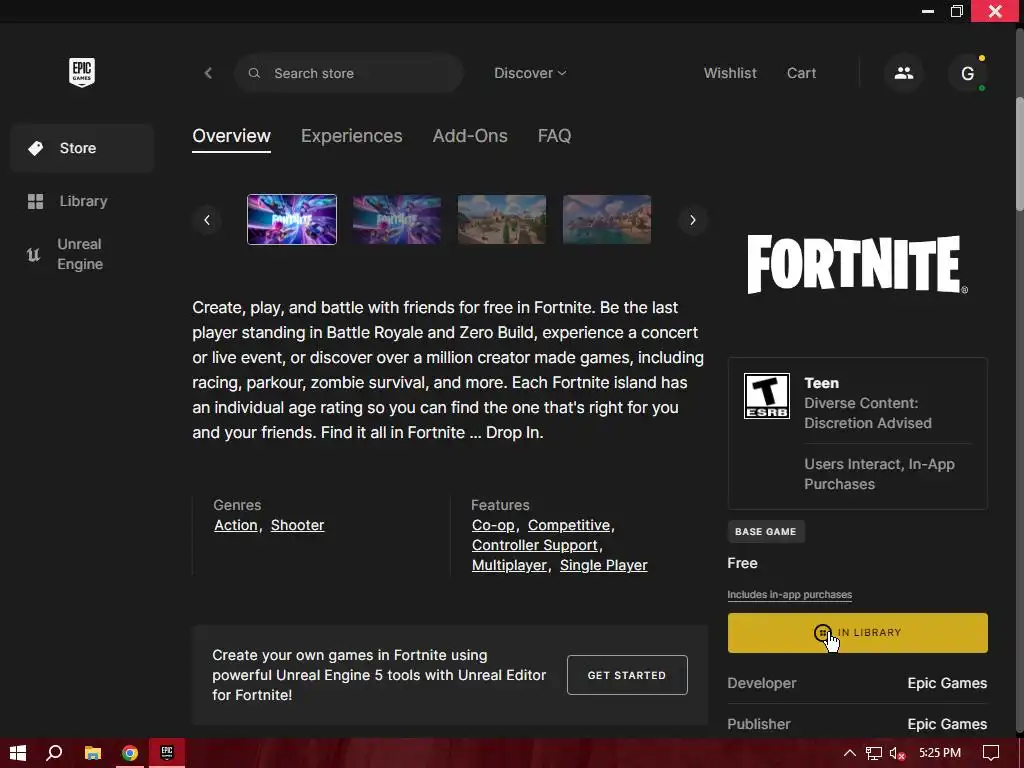Select Unreal Engine in the sidebar
The width and height of the screenshot is (1024, 768).
click(82, 254)
